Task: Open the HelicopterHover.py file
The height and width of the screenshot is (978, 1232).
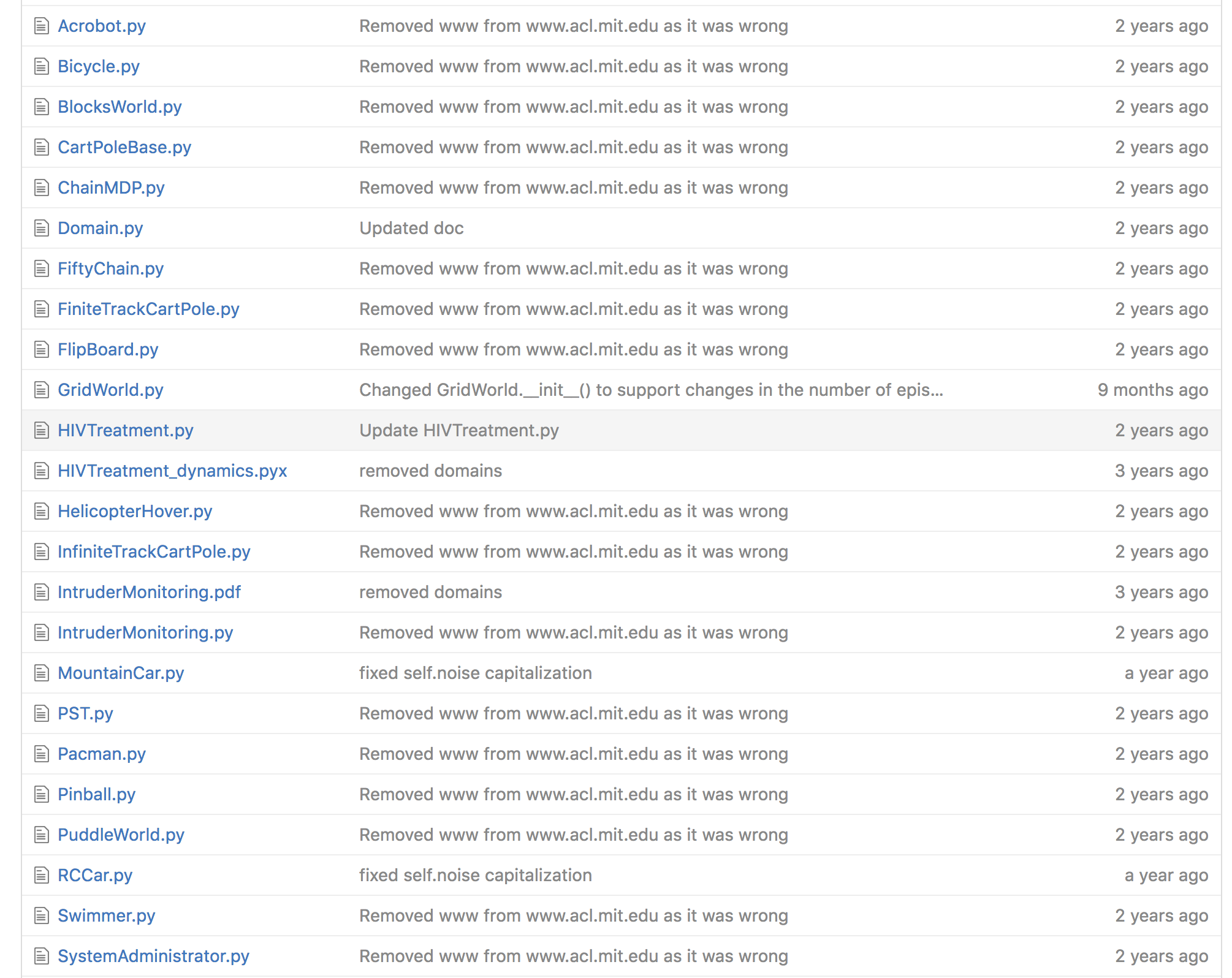Action: click(135, 511)
